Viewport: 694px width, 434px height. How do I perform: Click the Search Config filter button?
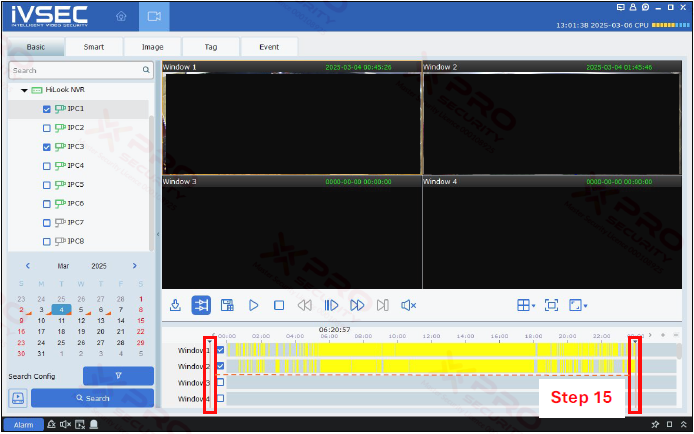118,376
